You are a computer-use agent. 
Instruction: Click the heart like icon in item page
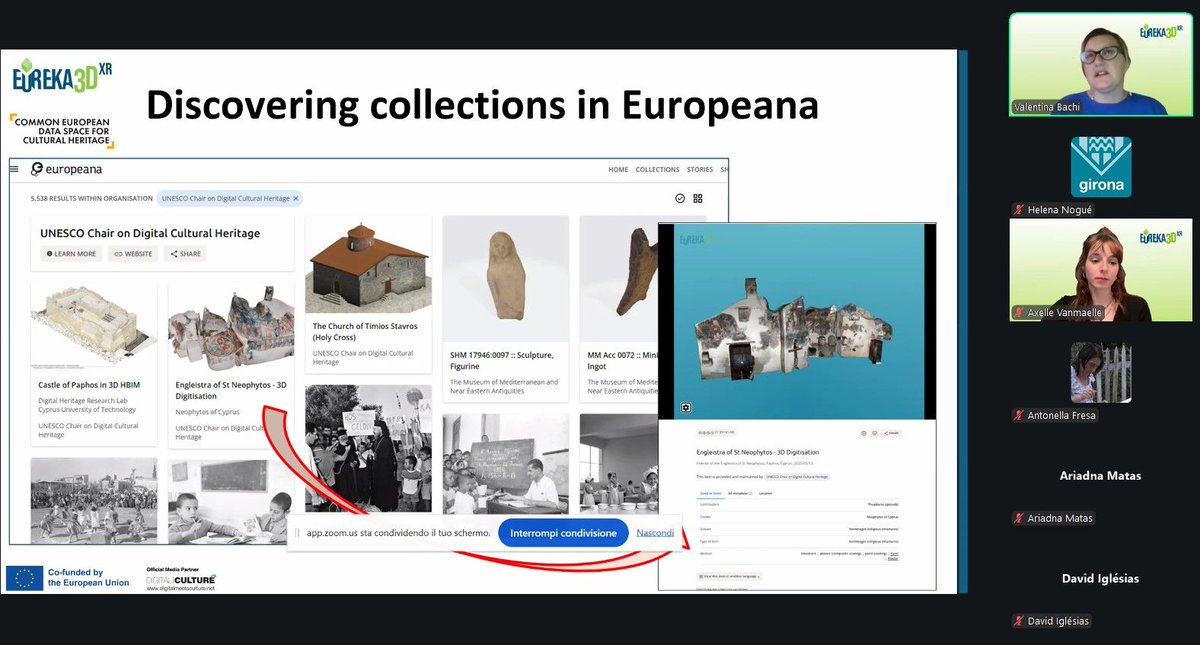[x=874, y=433]
